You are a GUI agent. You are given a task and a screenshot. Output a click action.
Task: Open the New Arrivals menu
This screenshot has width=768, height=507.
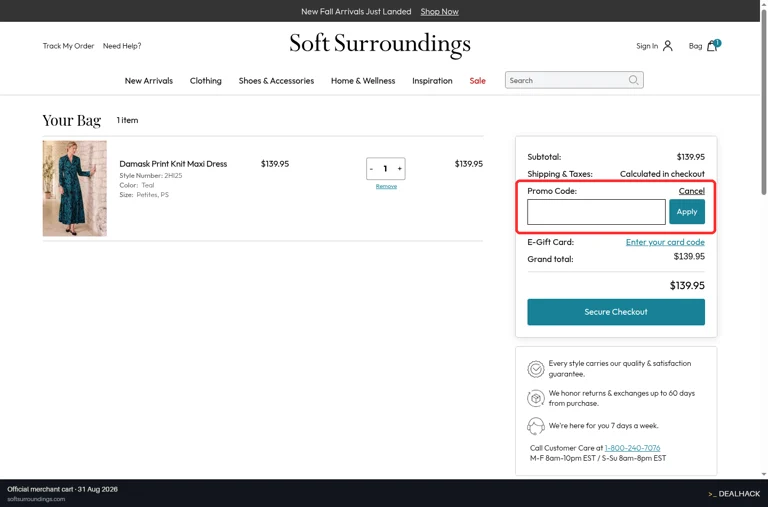pyautogui.click(x=149, y=81)
